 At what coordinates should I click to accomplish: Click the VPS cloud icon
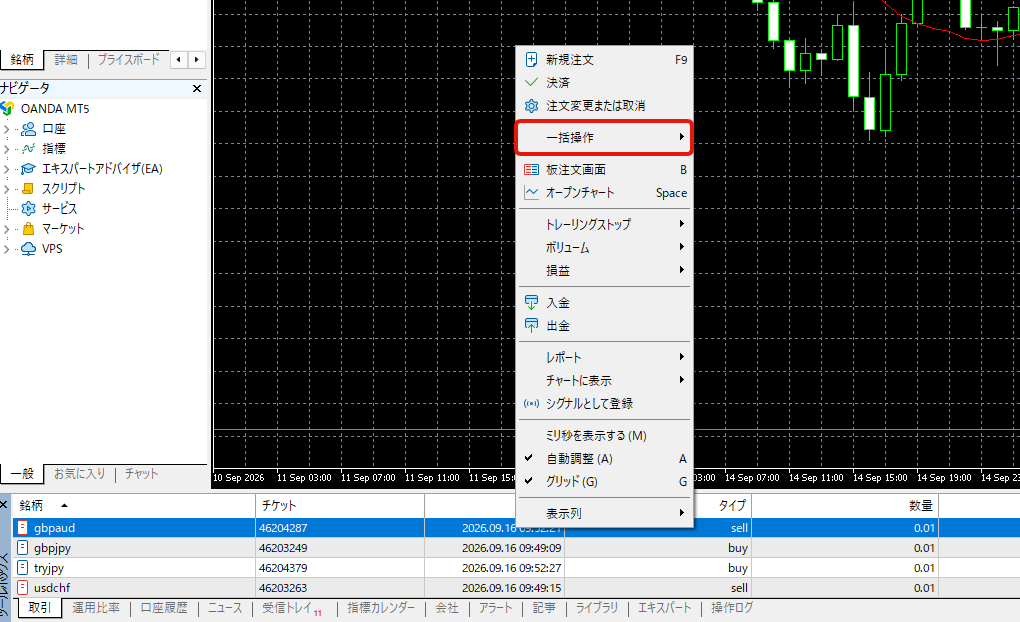[28, 249]
